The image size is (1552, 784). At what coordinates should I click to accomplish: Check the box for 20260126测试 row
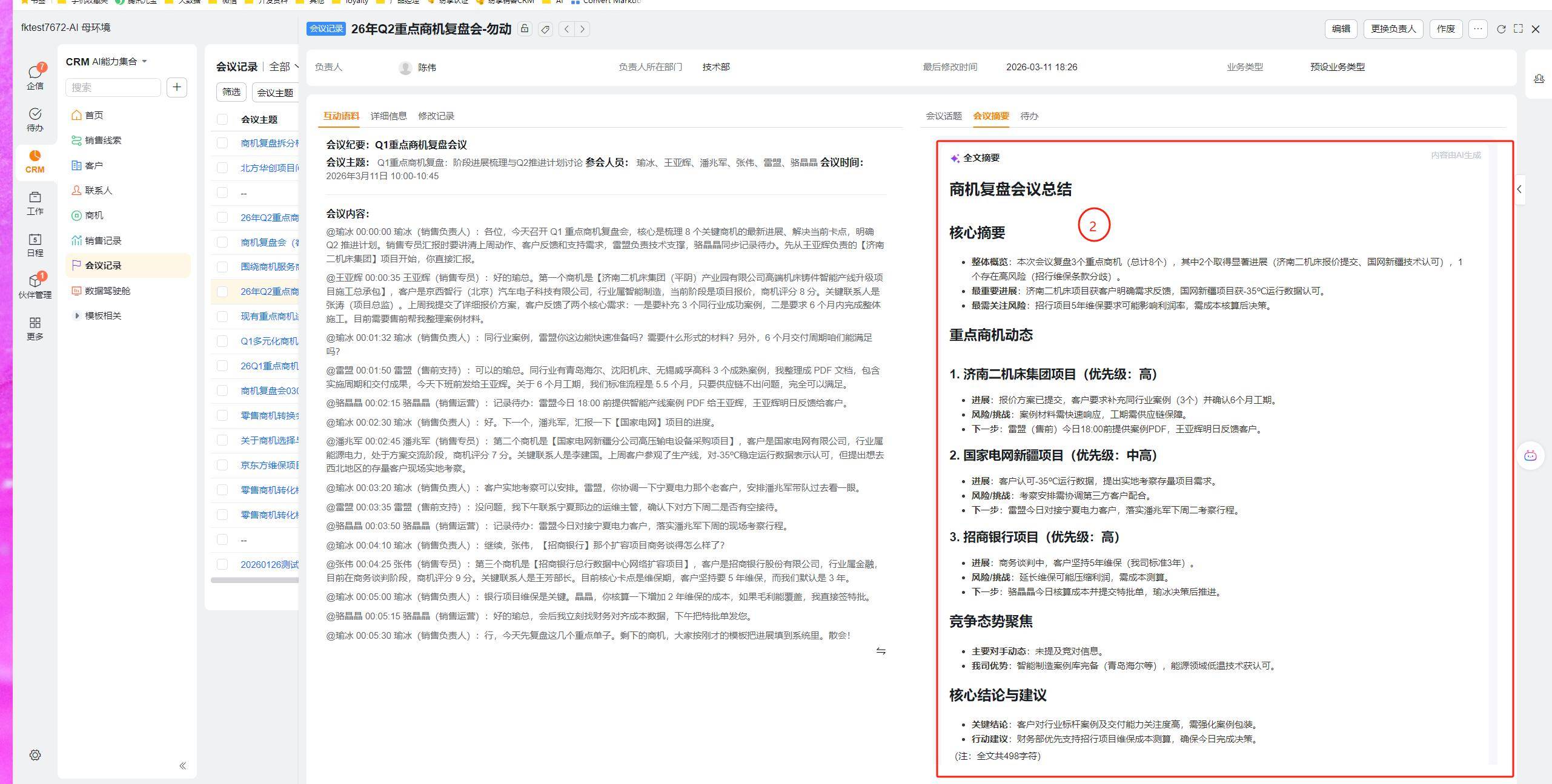[x=222, y=564]
